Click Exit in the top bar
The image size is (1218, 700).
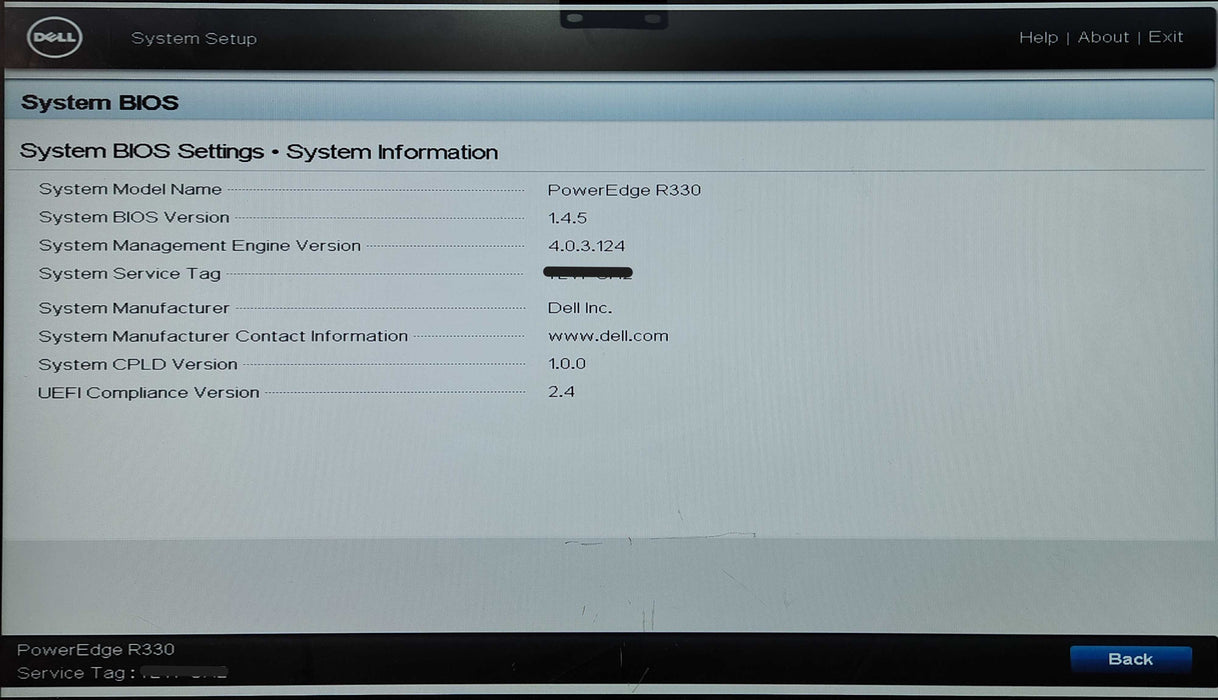(x=1165, y=37)
